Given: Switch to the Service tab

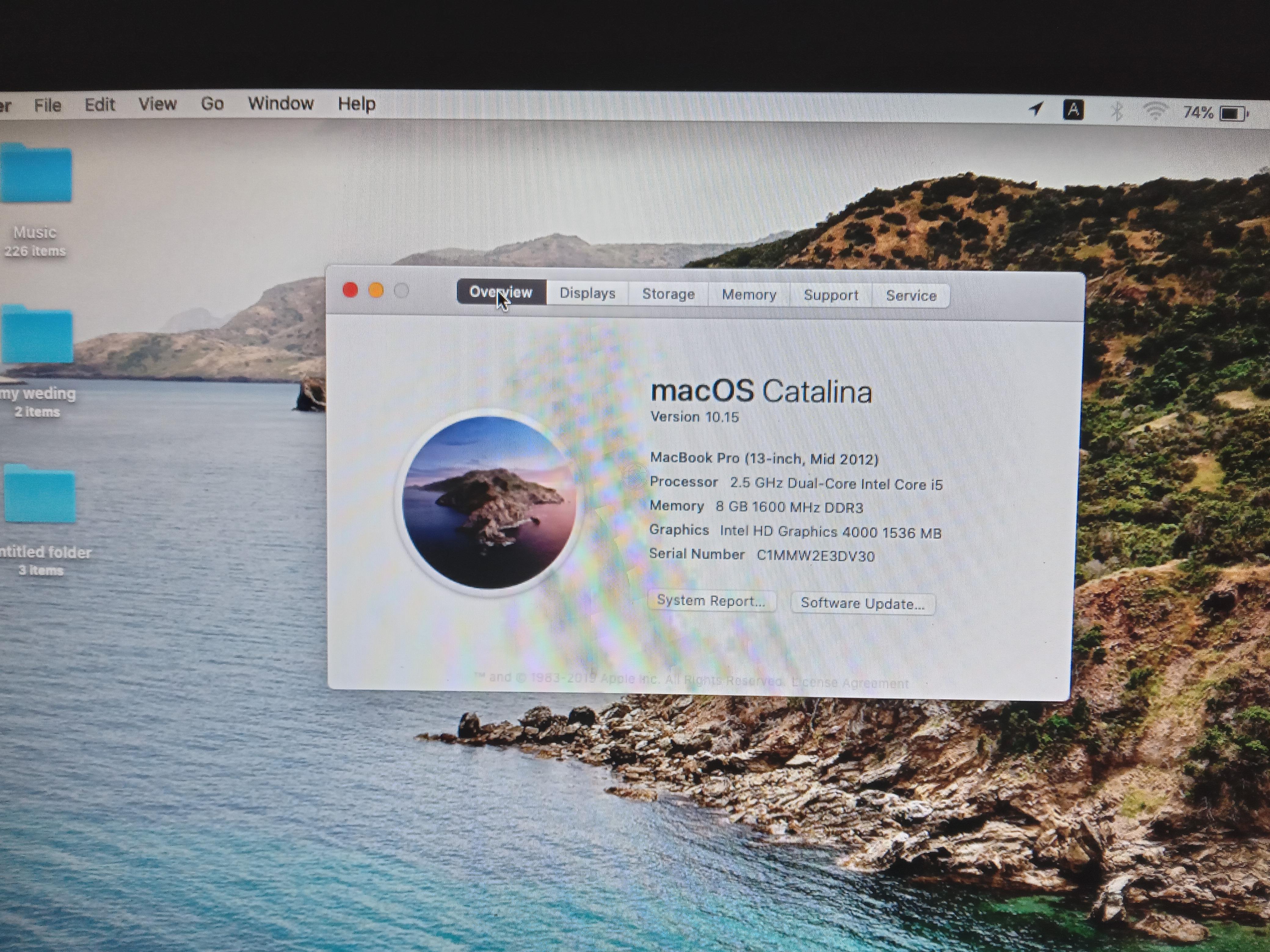Looking at the screenshot, I should [x=911, y=296].
